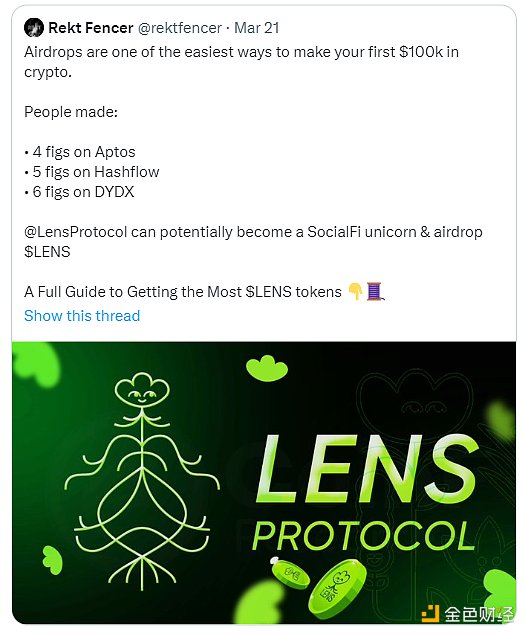Click the Mar 21 tweet timestamp

pos(256,28)
